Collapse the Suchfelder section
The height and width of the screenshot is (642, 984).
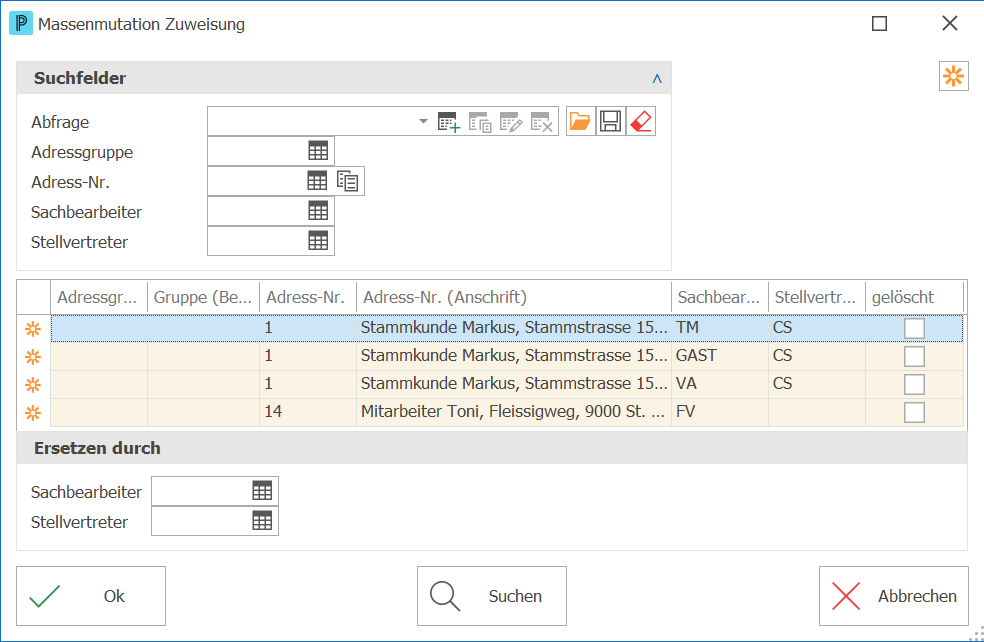657,78
